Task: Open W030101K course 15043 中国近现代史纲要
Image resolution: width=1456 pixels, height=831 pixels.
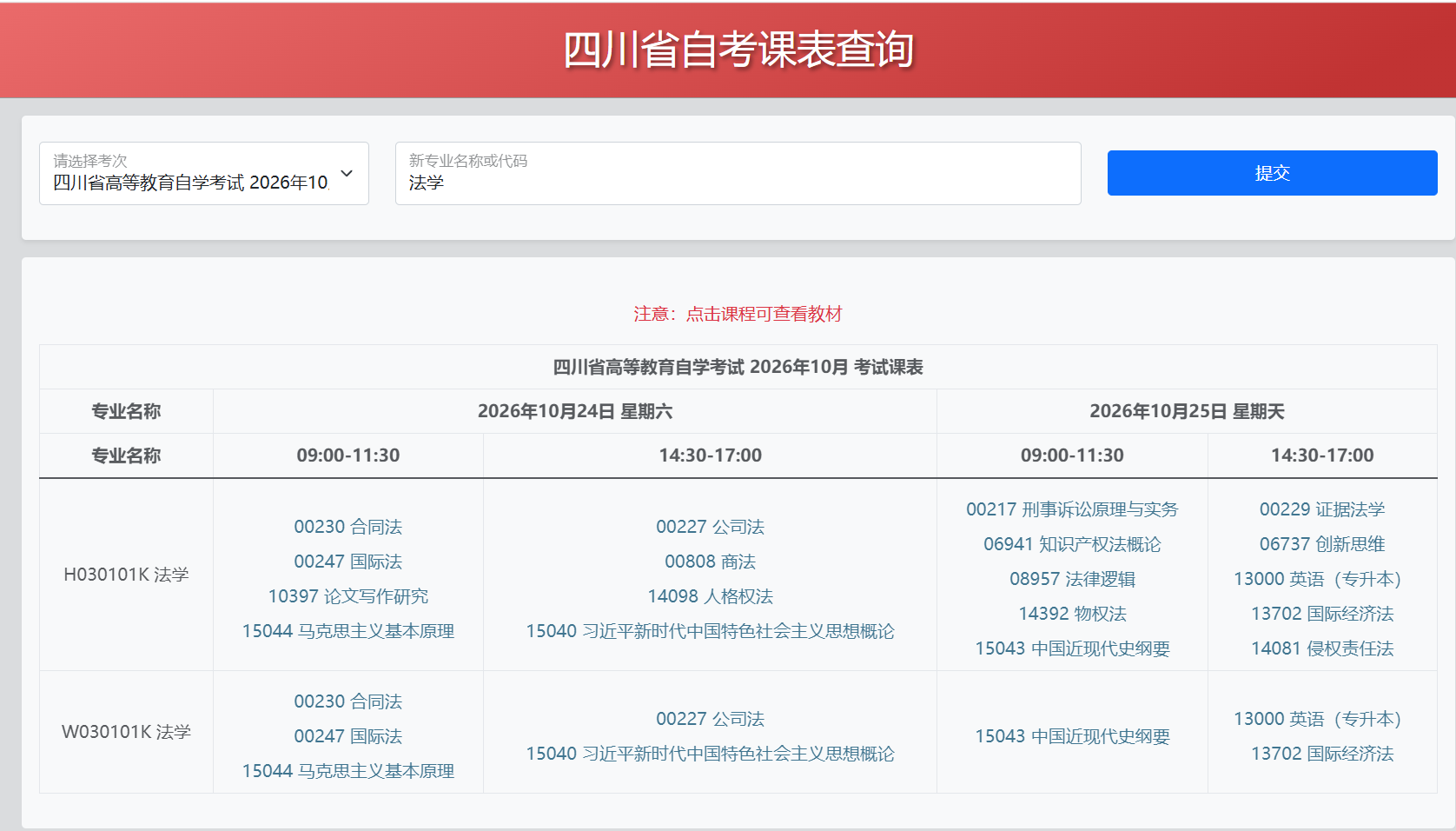Action: click(1072, 736)
